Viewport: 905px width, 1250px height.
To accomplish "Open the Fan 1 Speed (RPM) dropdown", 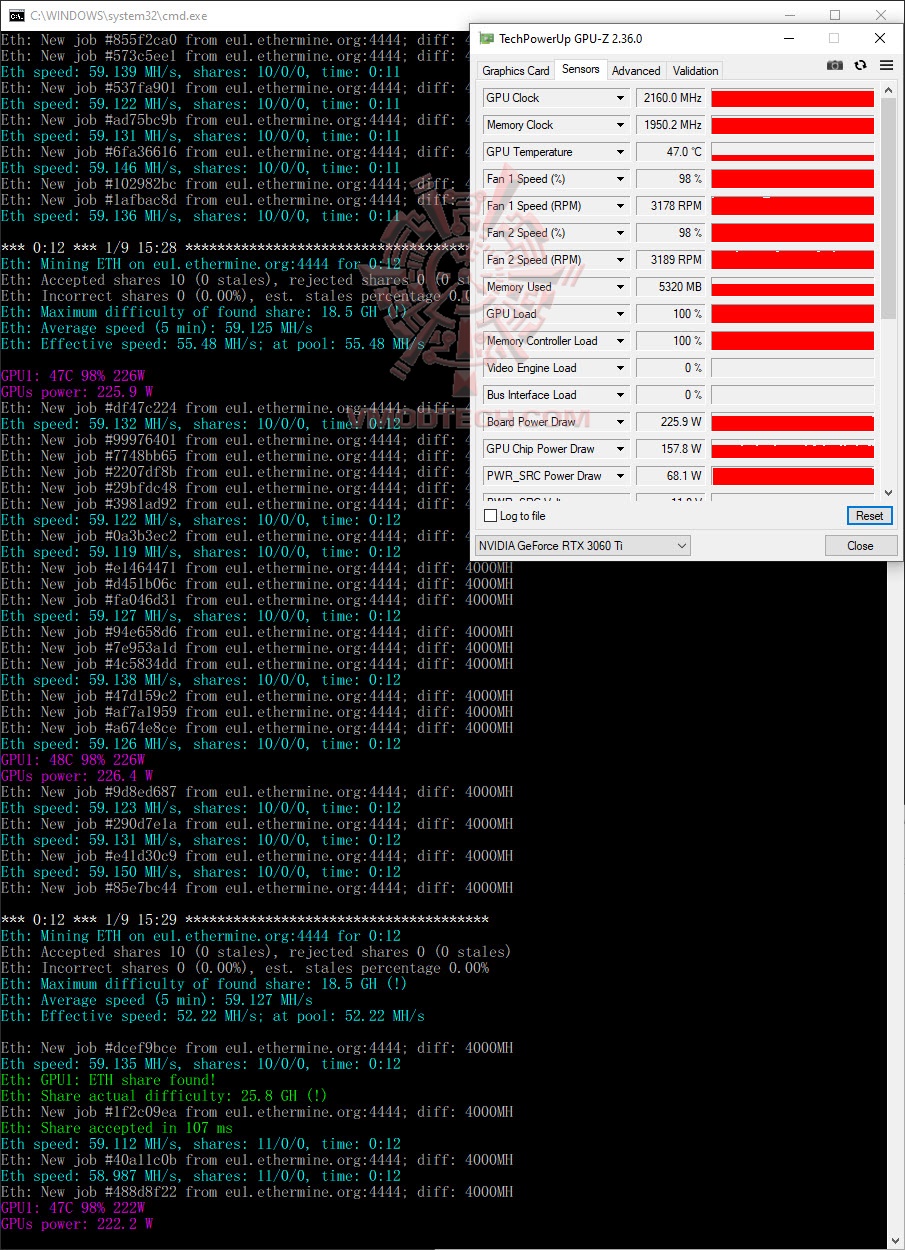I will tap(620, 206).
